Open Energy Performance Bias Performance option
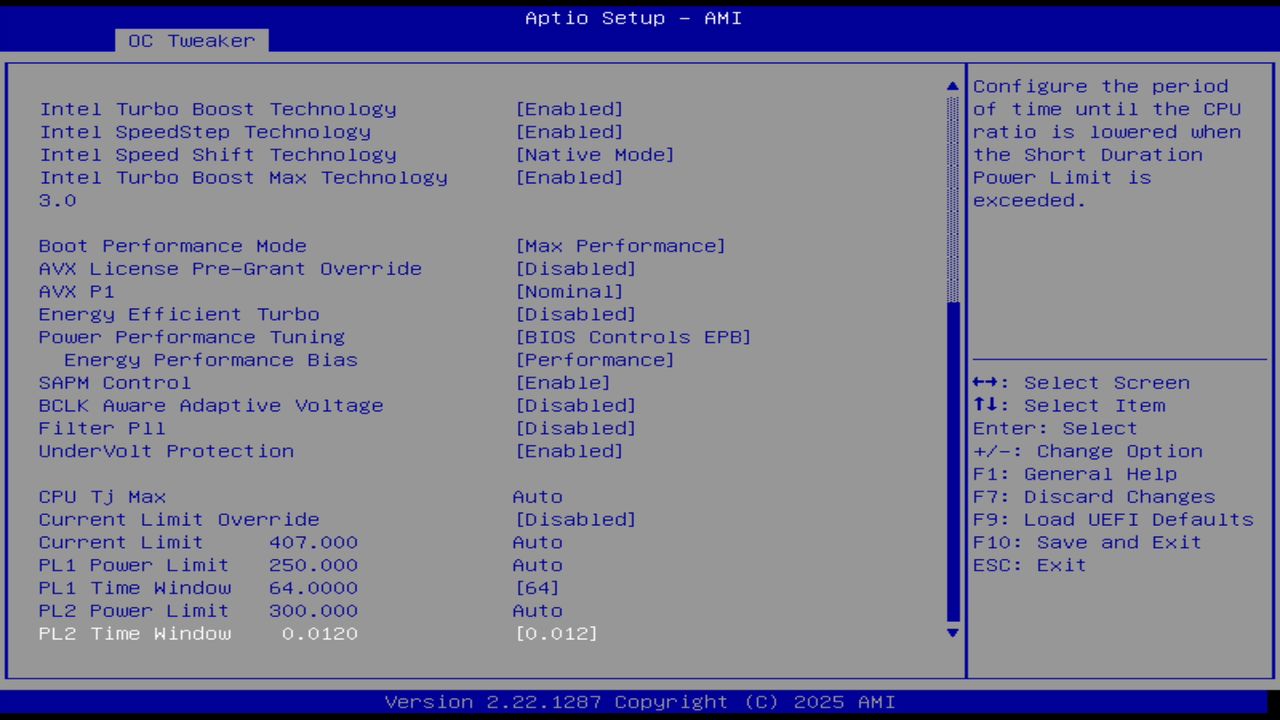The height and width of the screenshot is (720, 1280). coord(595,360)
